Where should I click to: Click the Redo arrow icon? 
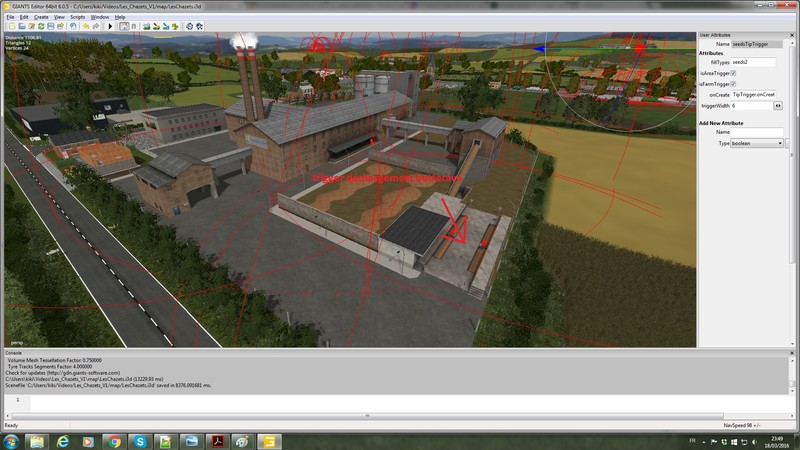[97, 26]
